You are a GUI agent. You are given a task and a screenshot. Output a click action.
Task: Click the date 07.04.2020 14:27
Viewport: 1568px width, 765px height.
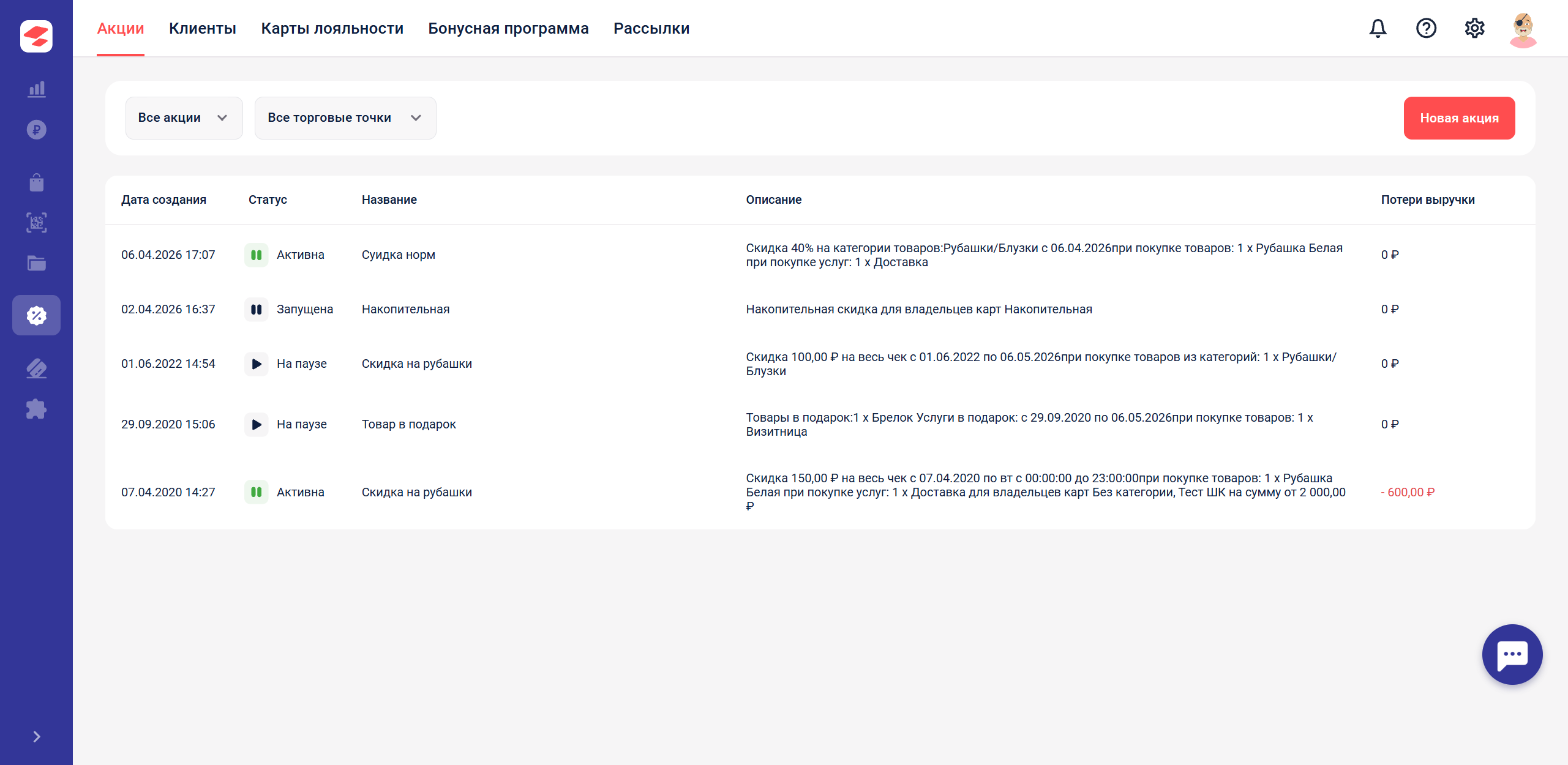(168, 492)
